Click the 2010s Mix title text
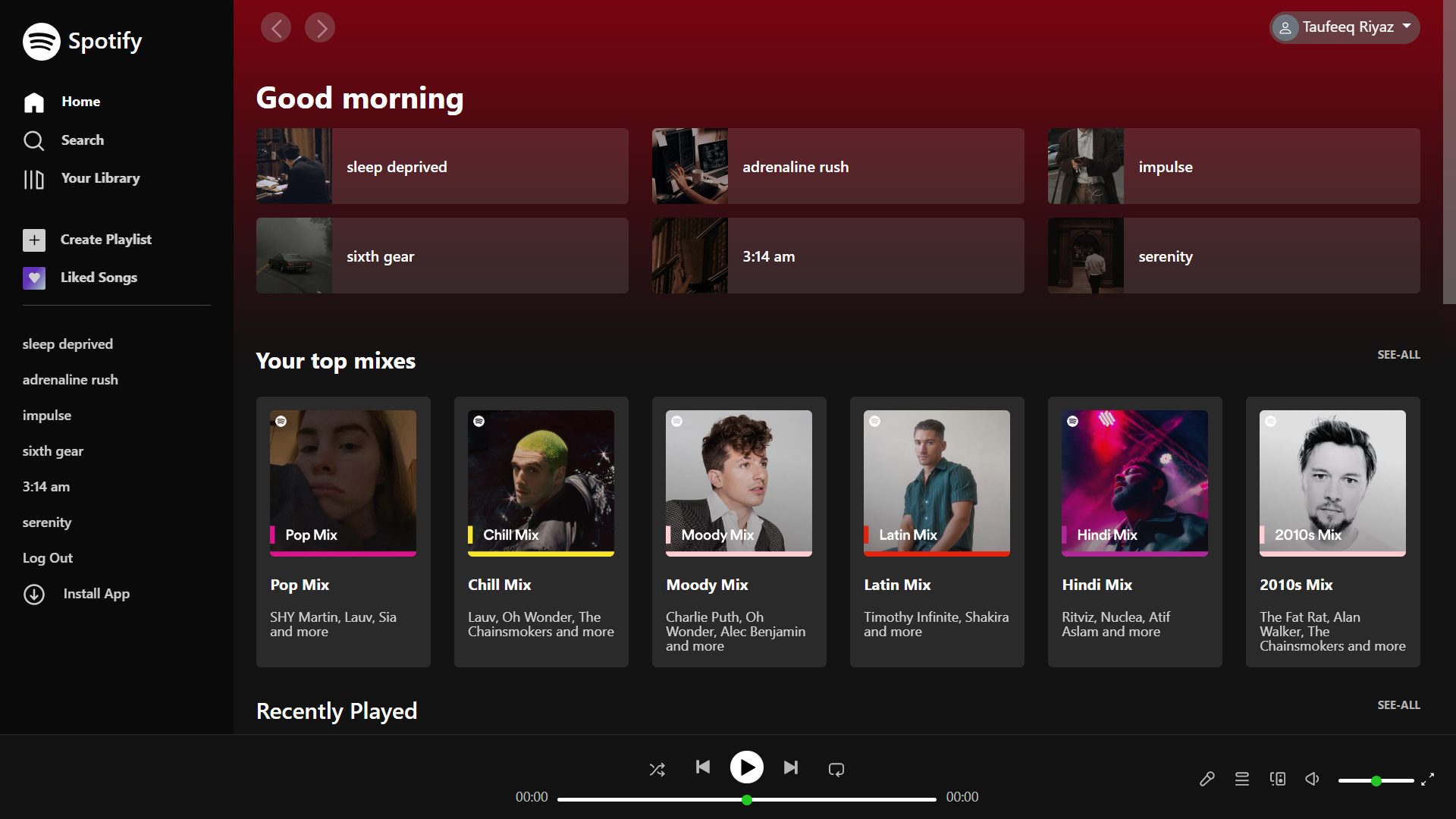Image resolution: width=1456 pixels, height=819 pixels. point(1297,585)
